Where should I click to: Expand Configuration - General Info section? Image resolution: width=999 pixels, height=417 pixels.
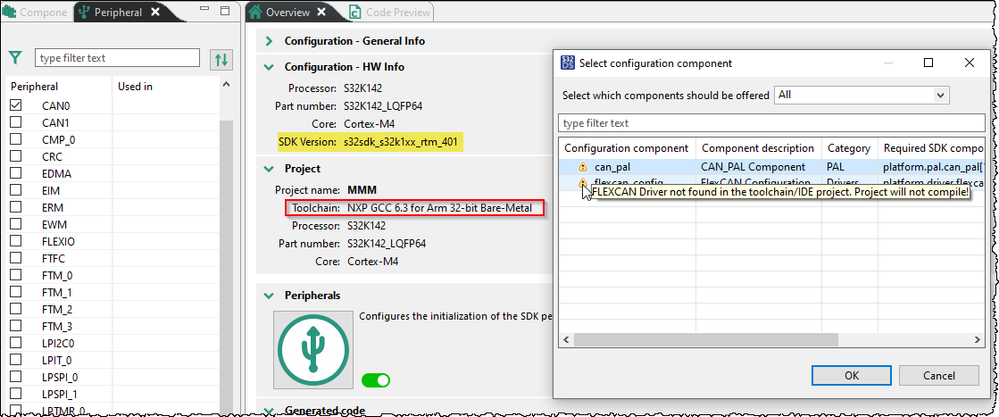point(270,41)
